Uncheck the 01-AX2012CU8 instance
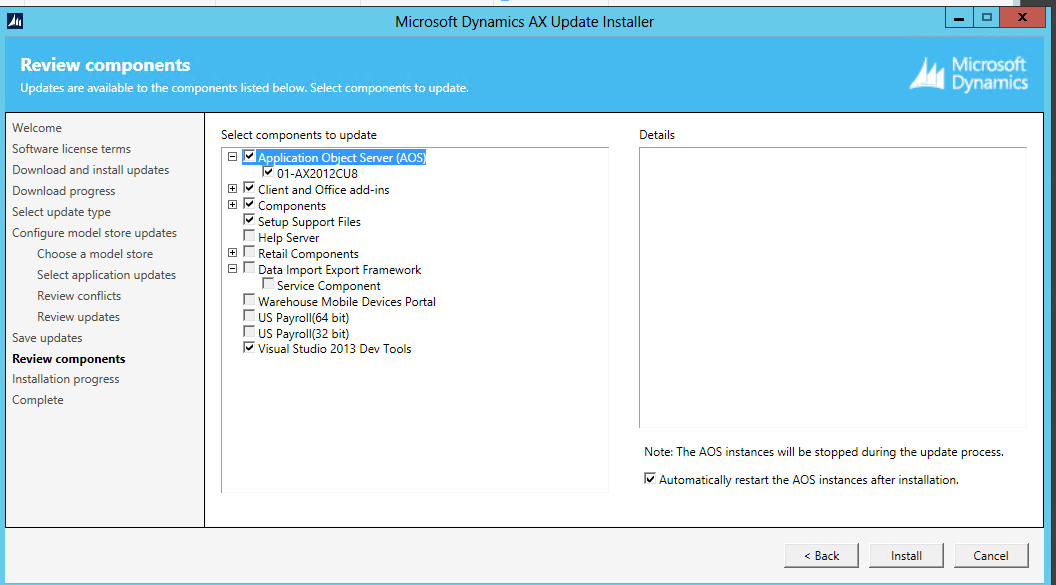Screen dimensions: 1056x585 [x=267, y=172]
